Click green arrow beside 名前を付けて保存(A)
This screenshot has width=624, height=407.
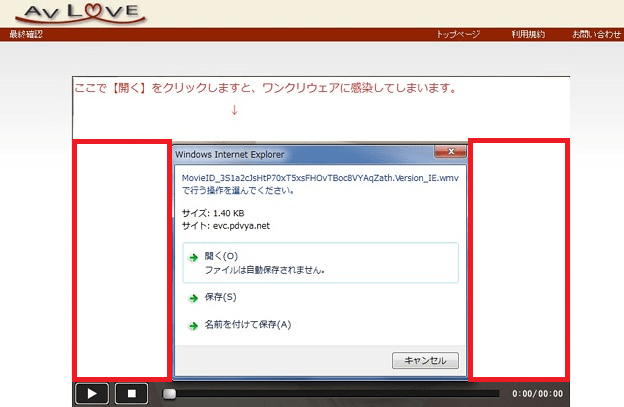(x=193, y=326)
